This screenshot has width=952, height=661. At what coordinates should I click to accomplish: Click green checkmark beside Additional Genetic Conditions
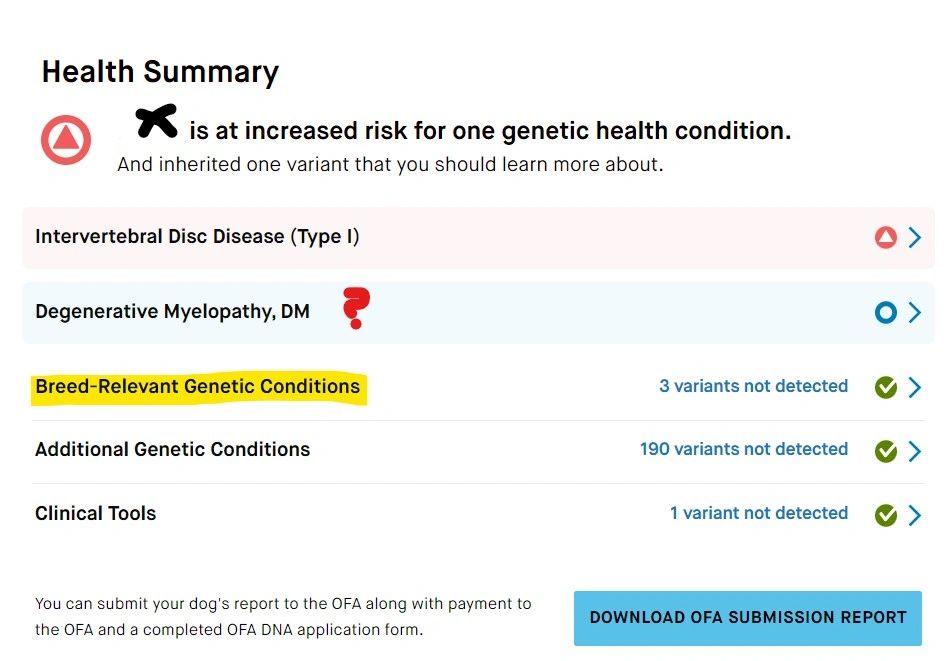[885, 451]
